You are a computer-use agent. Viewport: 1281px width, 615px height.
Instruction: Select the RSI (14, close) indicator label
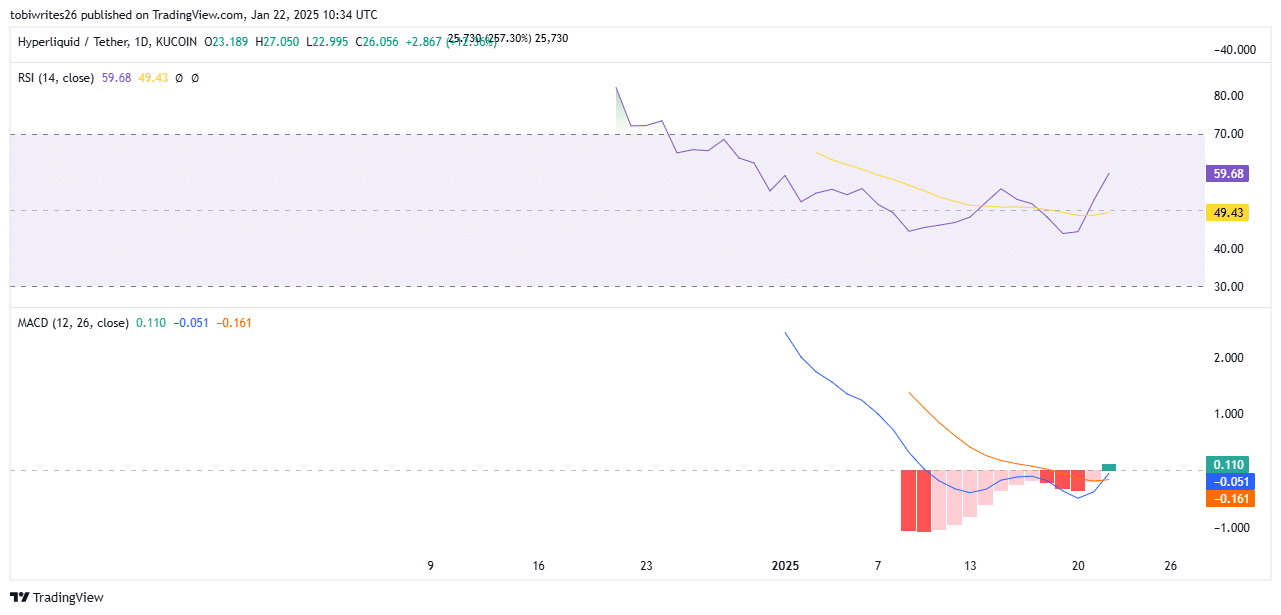(x=57, y=77)
